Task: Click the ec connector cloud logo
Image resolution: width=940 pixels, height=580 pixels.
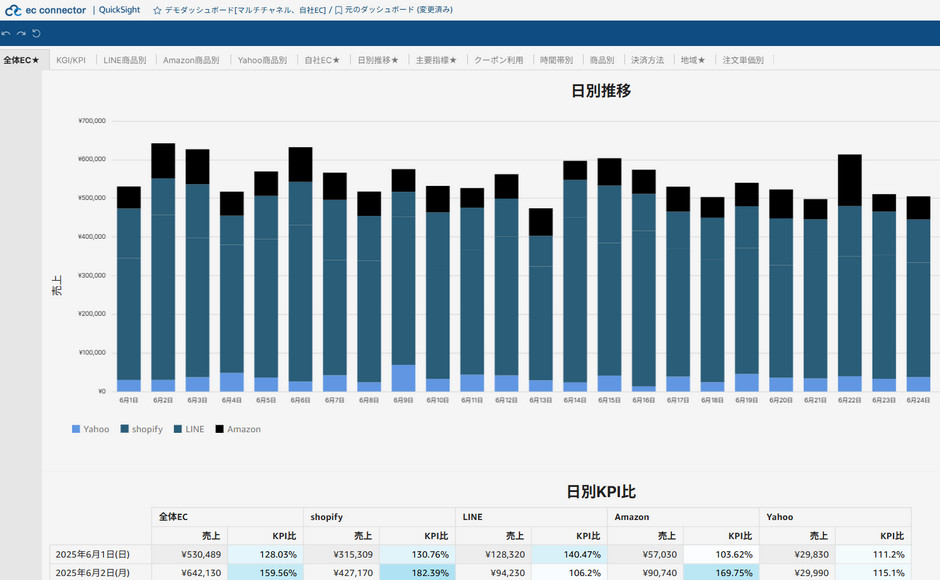Action: tap(13, 10)
